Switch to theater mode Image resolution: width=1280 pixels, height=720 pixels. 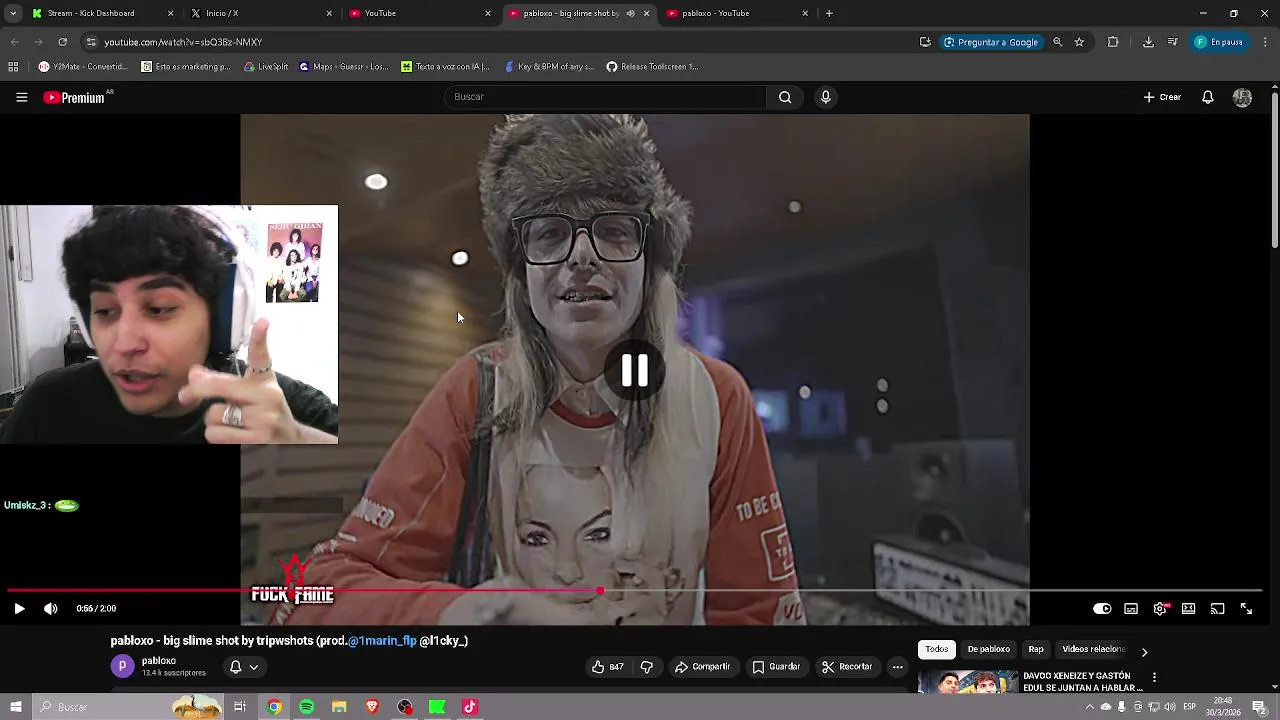click(1189, 608)
